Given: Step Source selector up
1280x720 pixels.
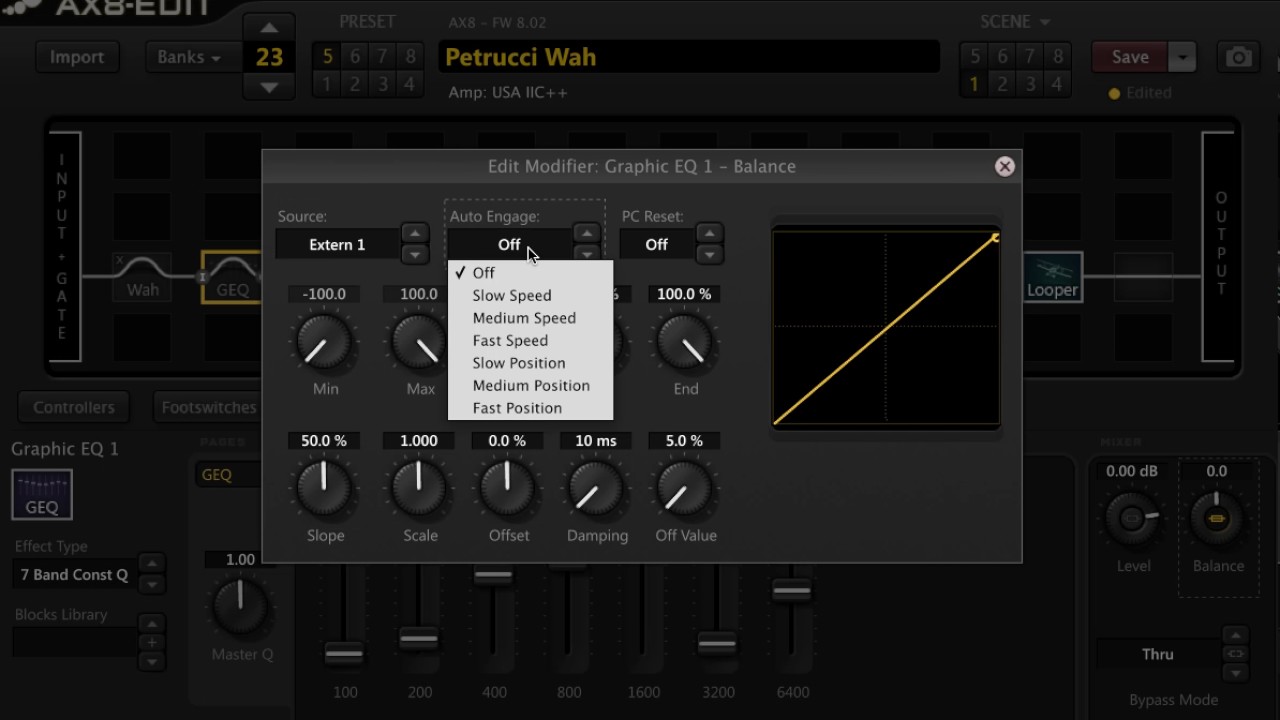Looking at the screenshot, I should coord(414,233).
